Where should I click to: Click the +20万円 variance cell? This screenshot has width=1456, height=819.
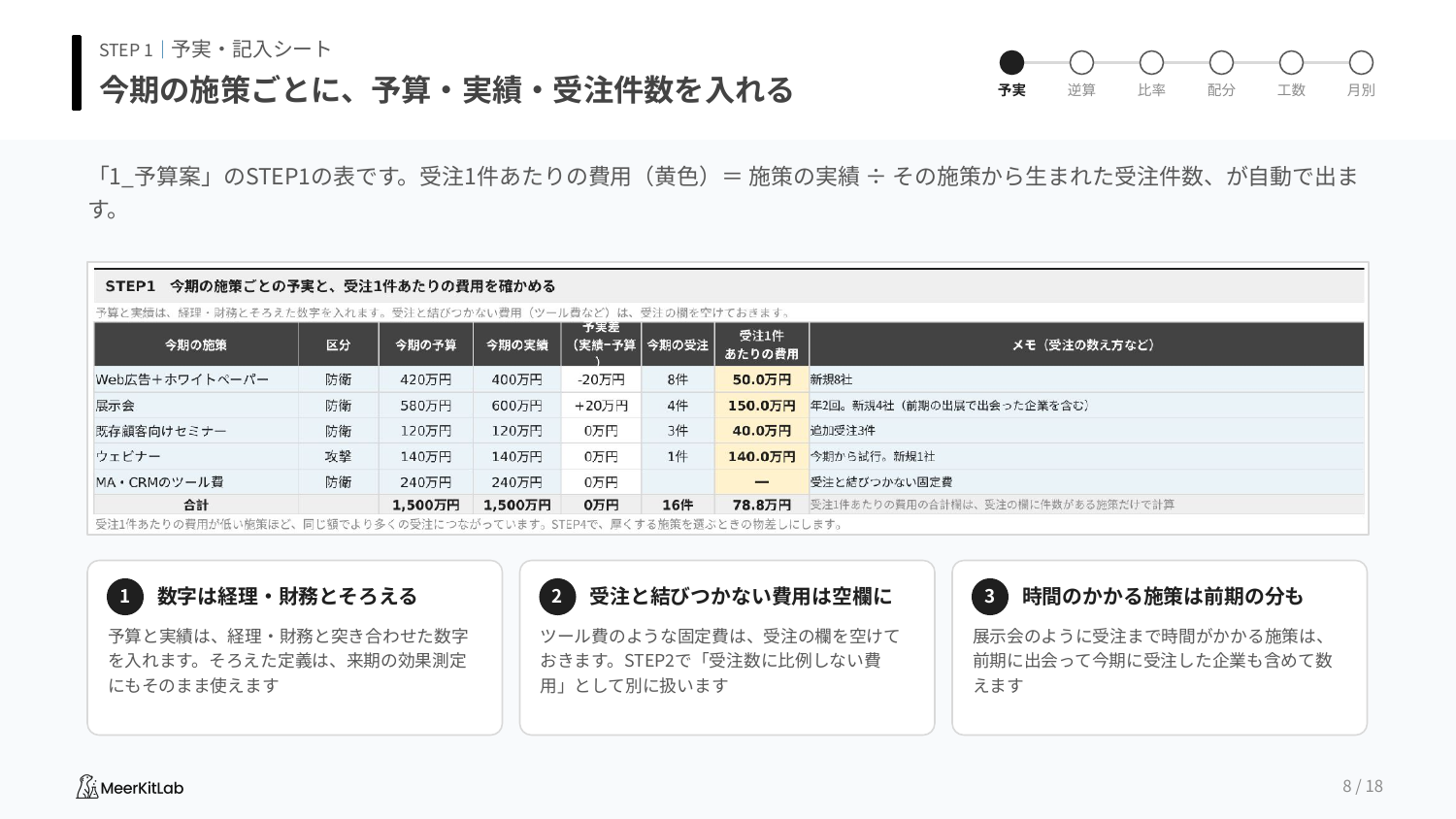pos(601,406)
